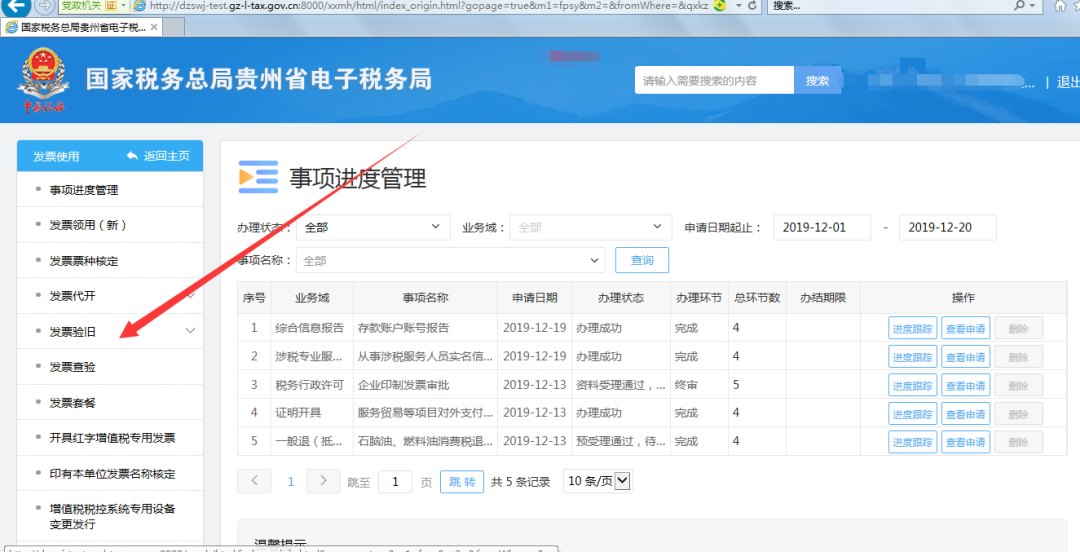Click 预受理通过 status cell
Viewport: 1080px width, 552px height.
pos(621,441)
